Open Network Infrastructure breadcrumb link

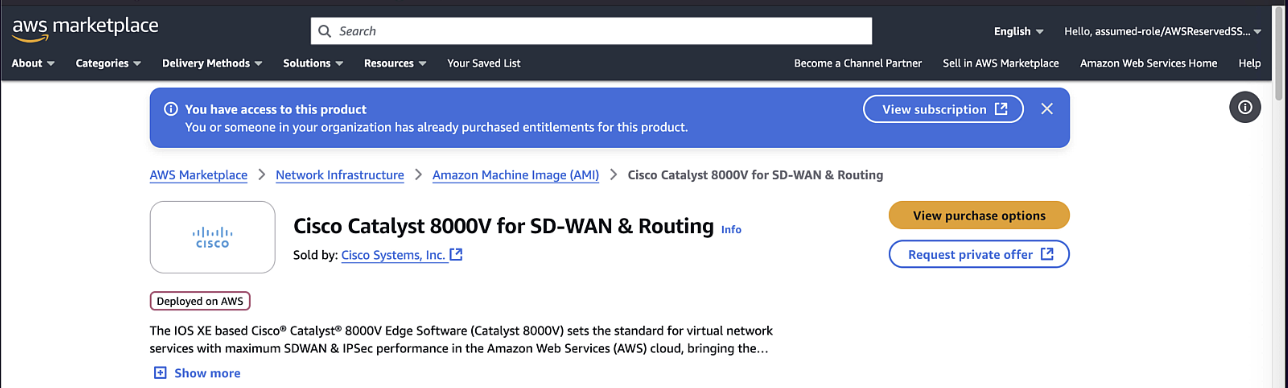click(340, 175)
